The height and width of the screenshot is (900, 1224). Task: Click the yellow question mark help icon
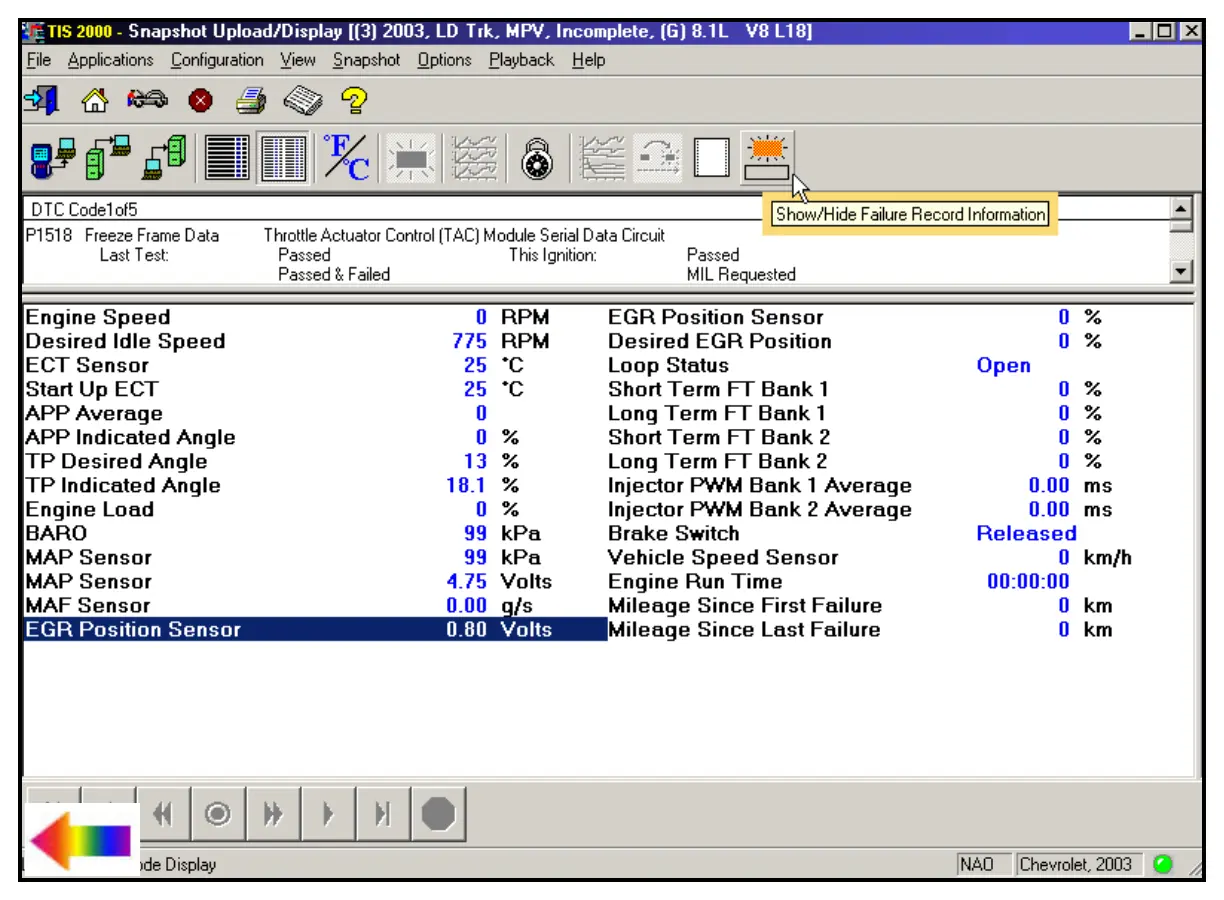pos(354,101)
